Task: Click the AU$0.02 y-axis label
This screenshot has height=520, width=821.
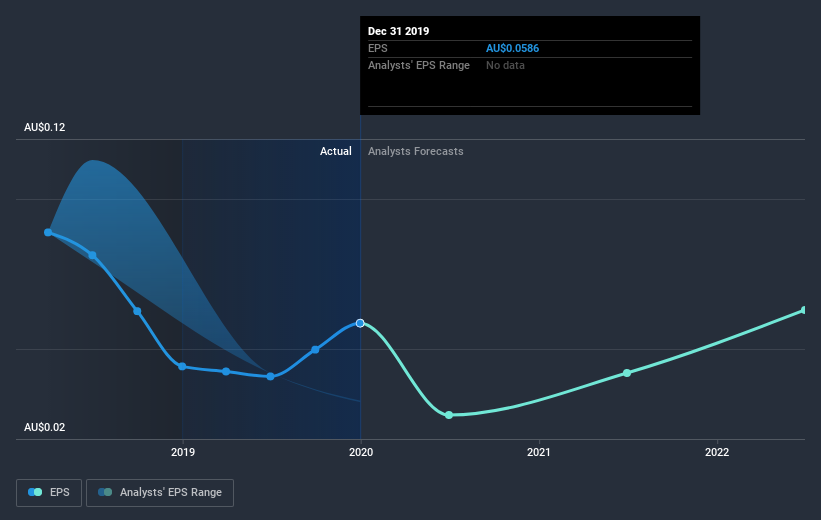Action: (45, 427)
